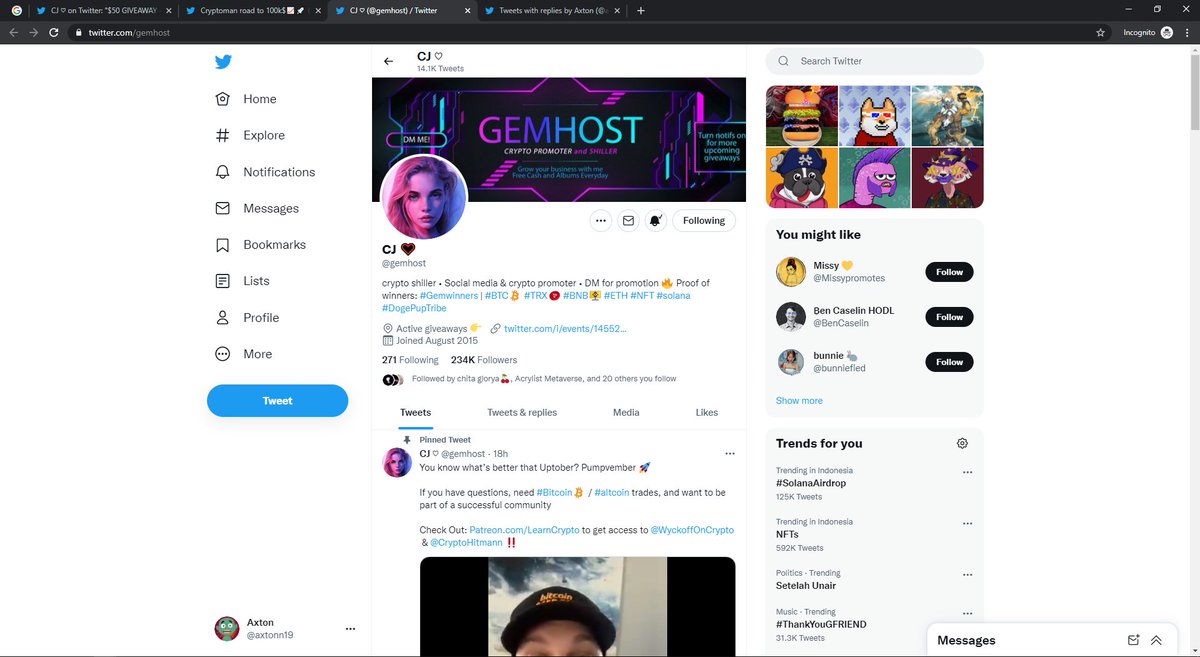Click the address bar URL

tap(129, 32)
